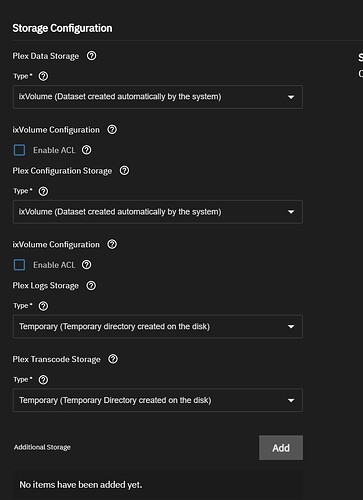Open help for Plex Logs Storage
This screenshot has width=363, height=500.
tap(91, 286)
